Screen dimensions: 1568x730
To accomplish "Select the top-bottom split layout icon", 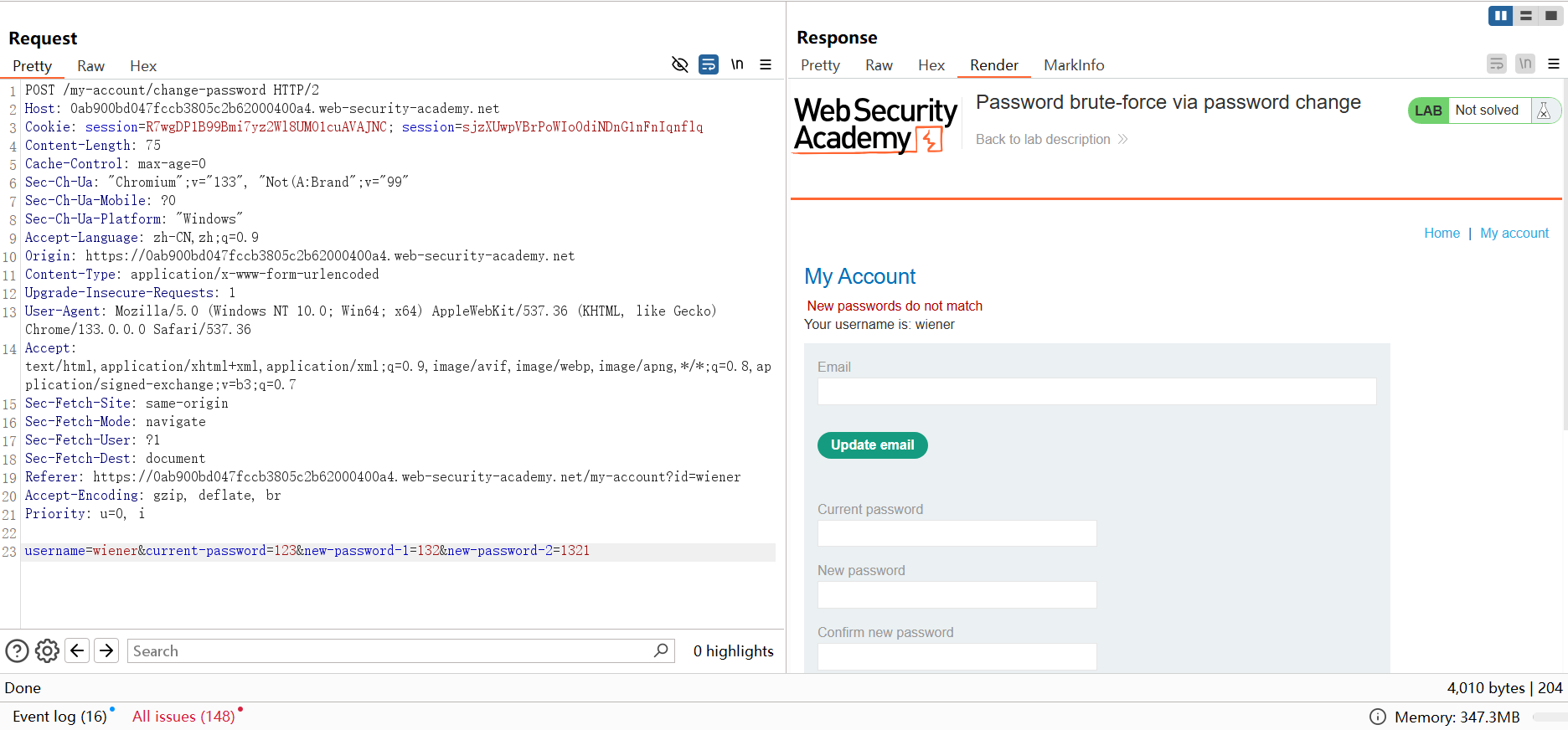I will 1525,15.
